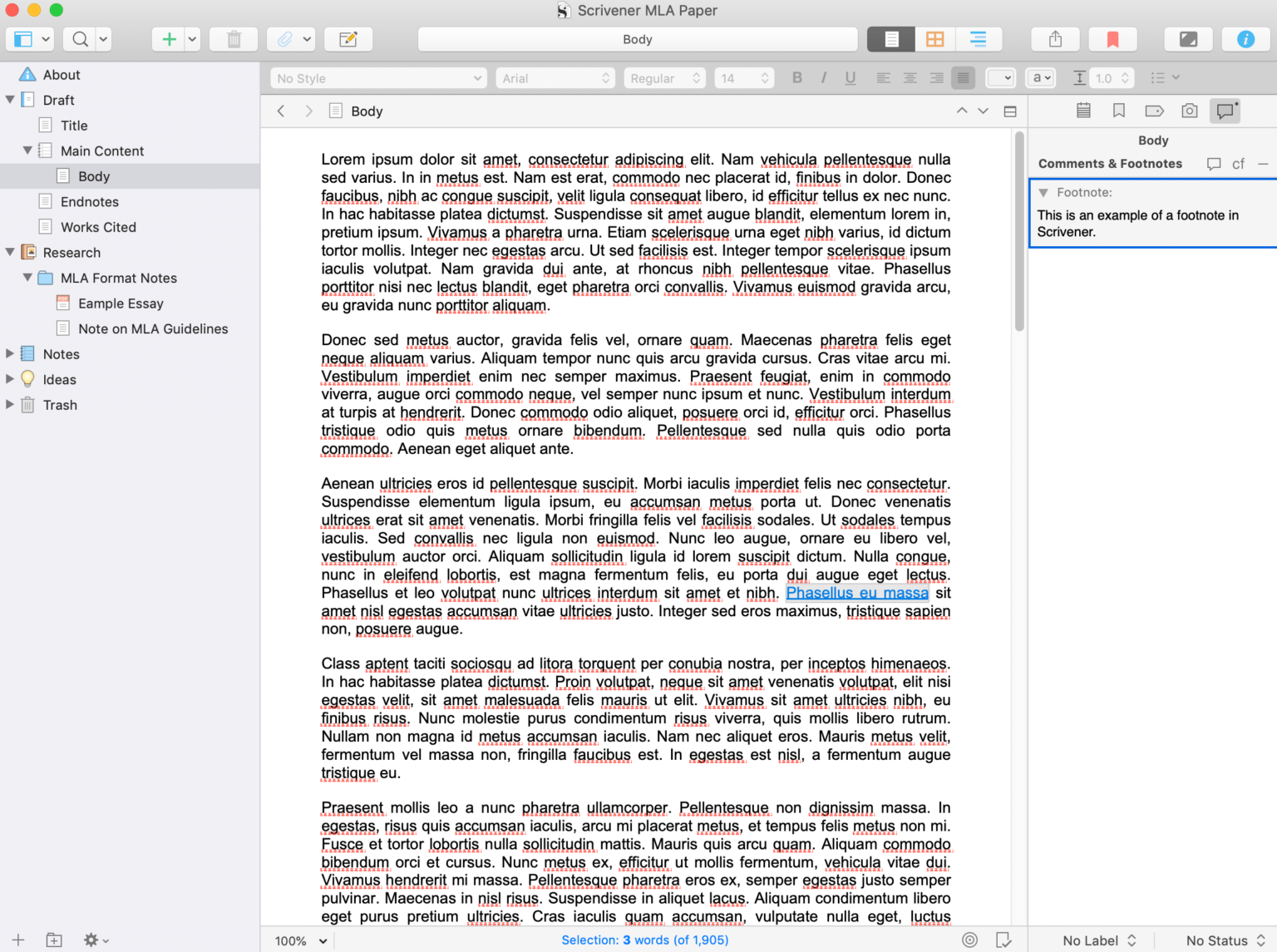Viewport: 1277px width, 952px height.
Task: Open the Snapshots panel in the inspector
Action: [1189, 110]
